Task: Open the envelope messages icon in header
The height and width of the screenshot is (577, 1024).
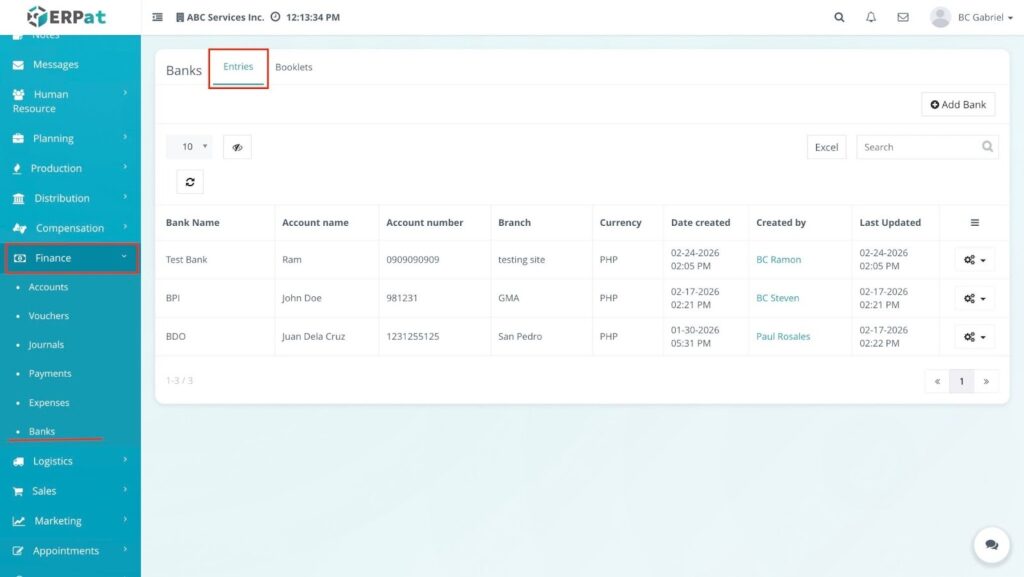Action: click(x=903, y=17)
